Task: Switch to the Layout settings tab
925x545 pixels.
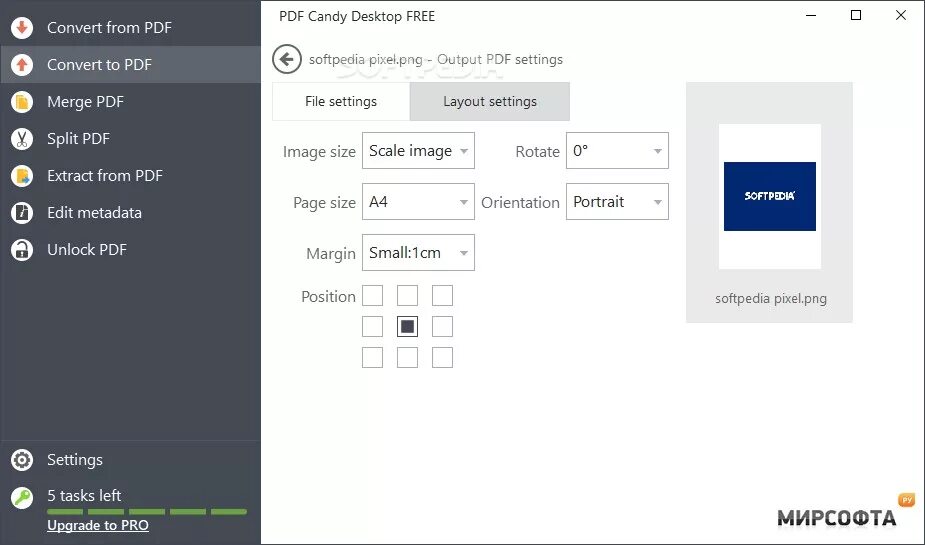Action: click(490, 101)
